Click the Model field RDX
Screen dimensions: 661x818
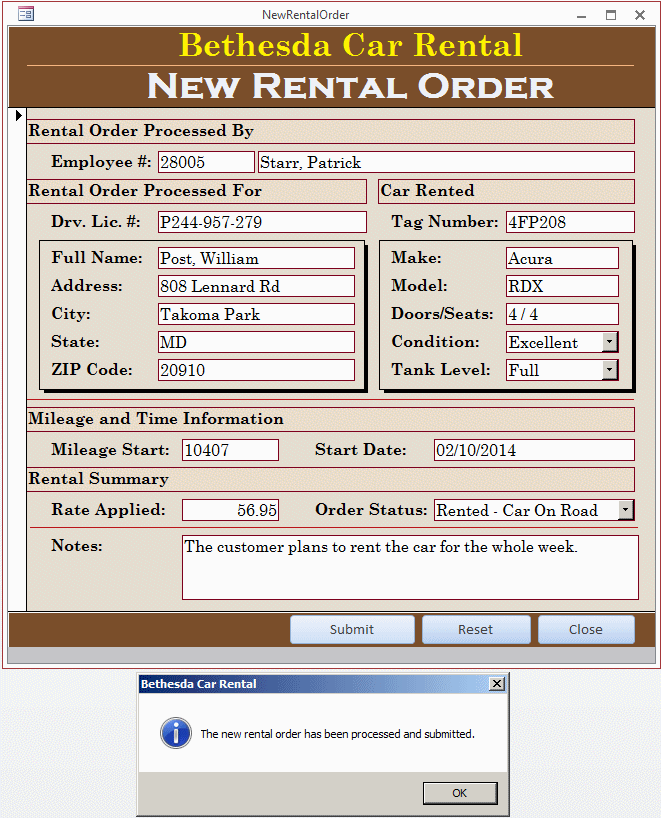[562, 286]
